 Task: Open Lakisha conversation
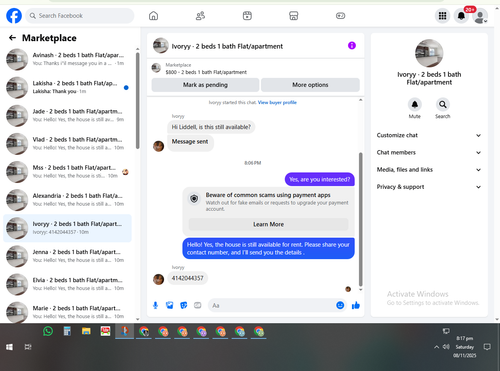[x=68, y=87]
